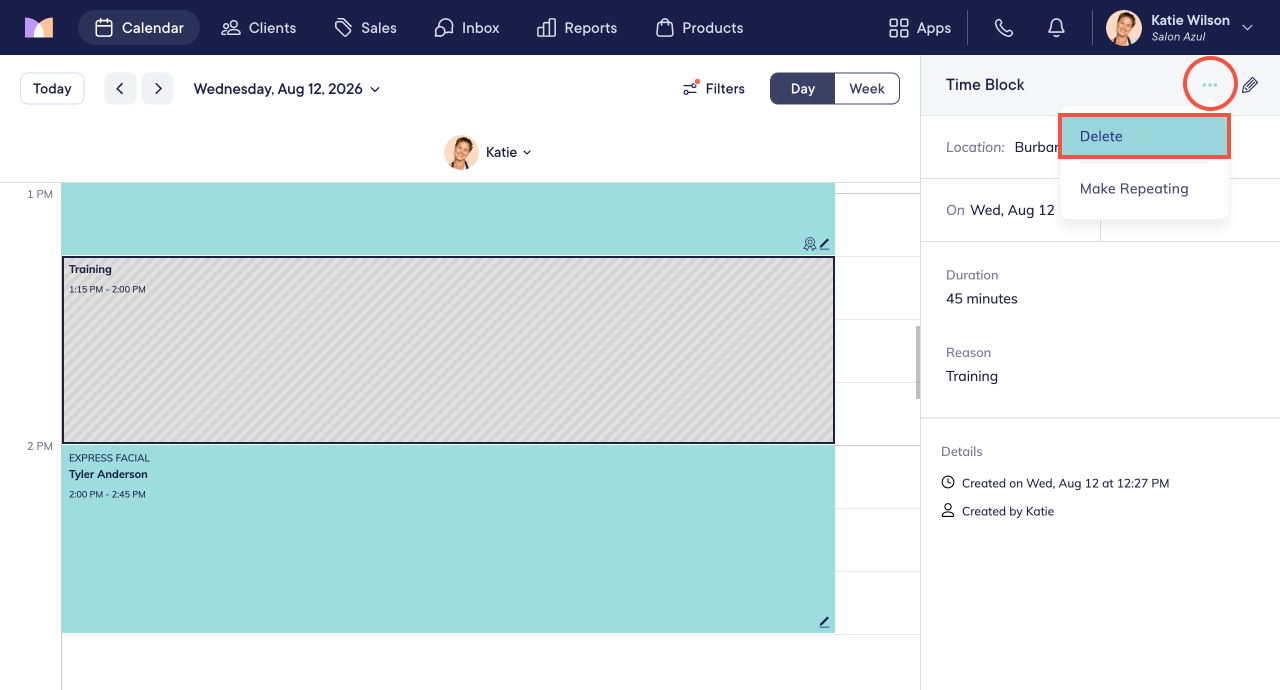Click the Mangomint logo icon
Image resolution: width=1280 pixels, height=690 pixels.
tap(39, 27)
